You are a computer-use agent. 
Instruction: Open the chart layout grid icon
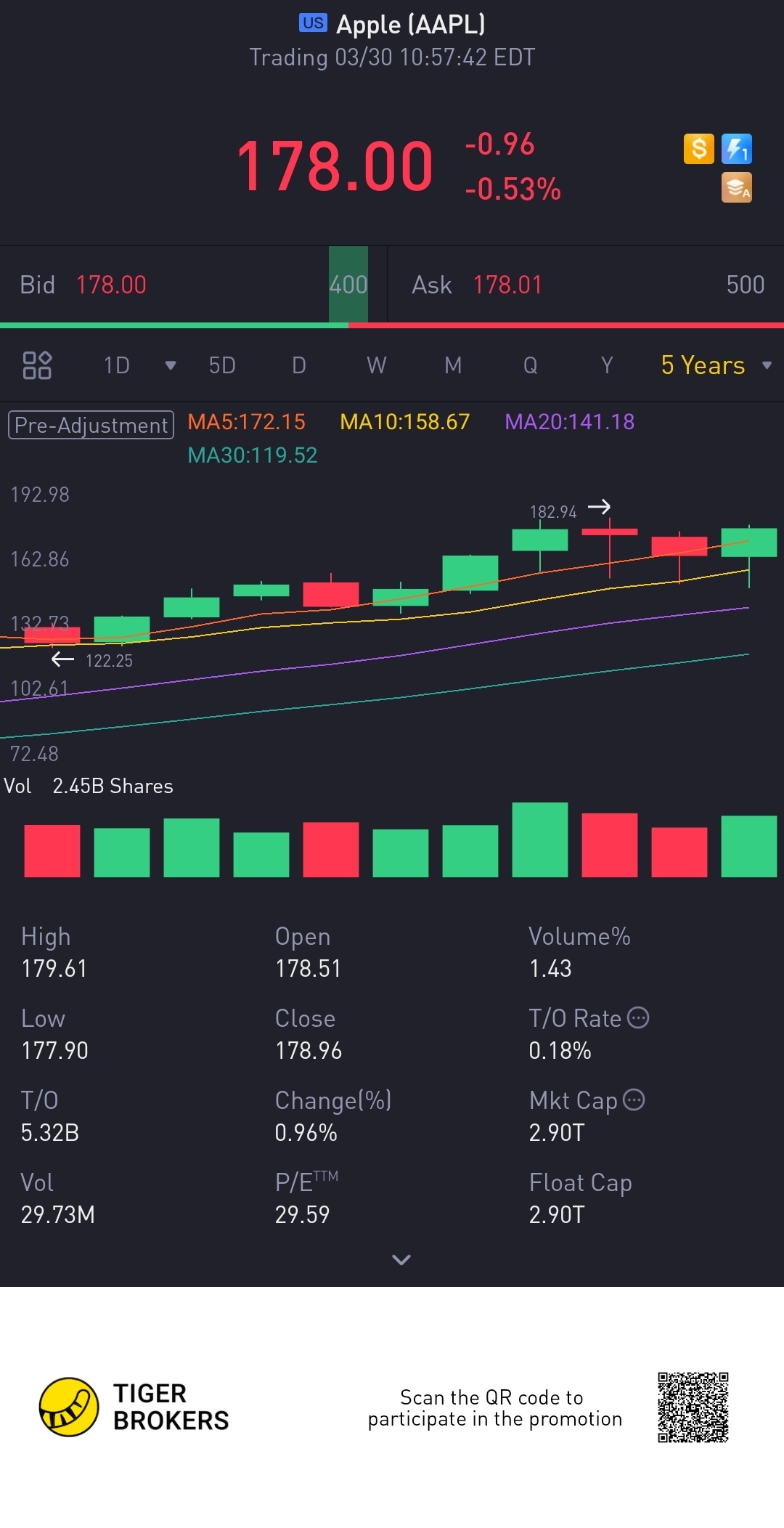point(37,365)
